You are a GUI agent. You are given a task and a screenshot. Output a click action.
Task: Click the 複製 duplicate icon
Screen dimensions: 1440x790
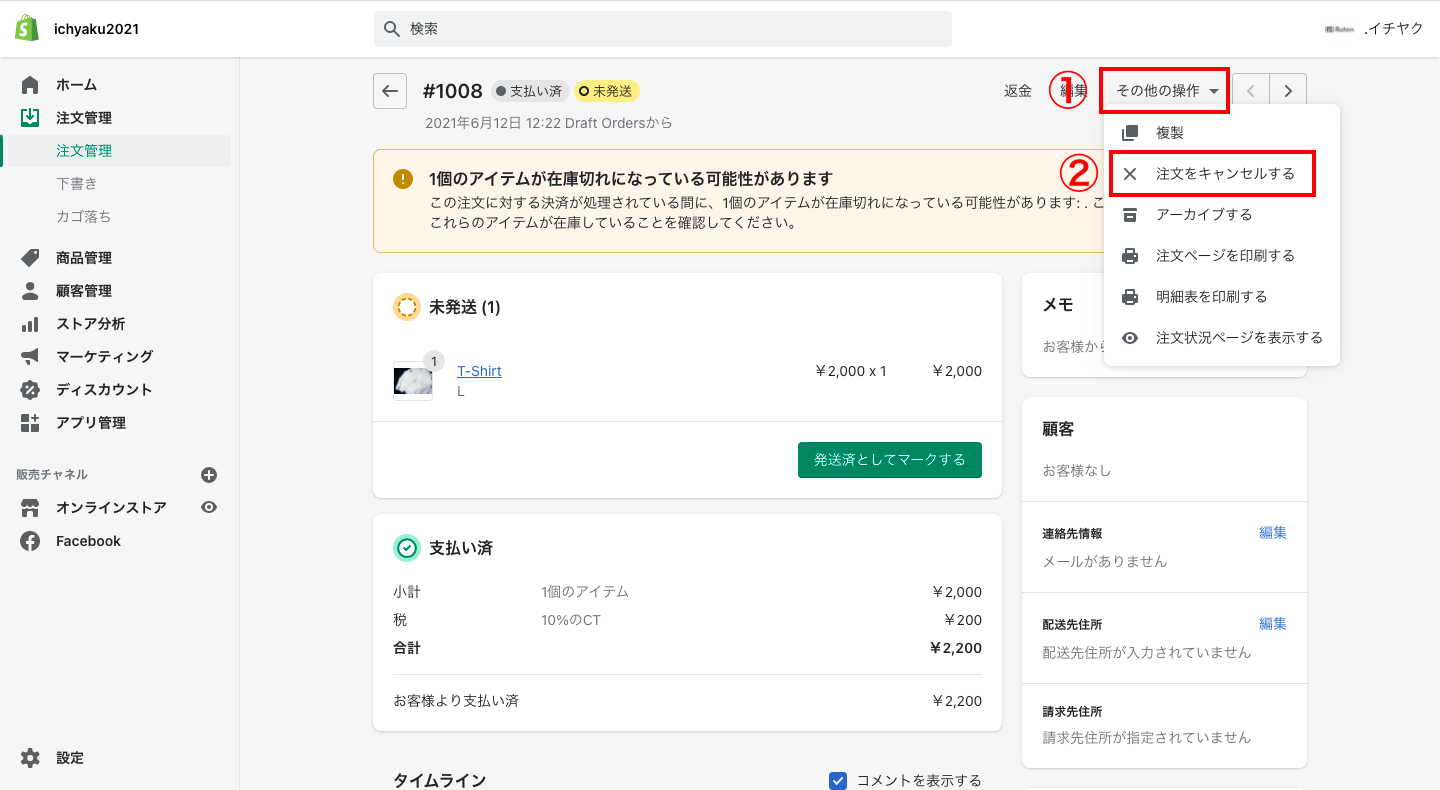1130,133
